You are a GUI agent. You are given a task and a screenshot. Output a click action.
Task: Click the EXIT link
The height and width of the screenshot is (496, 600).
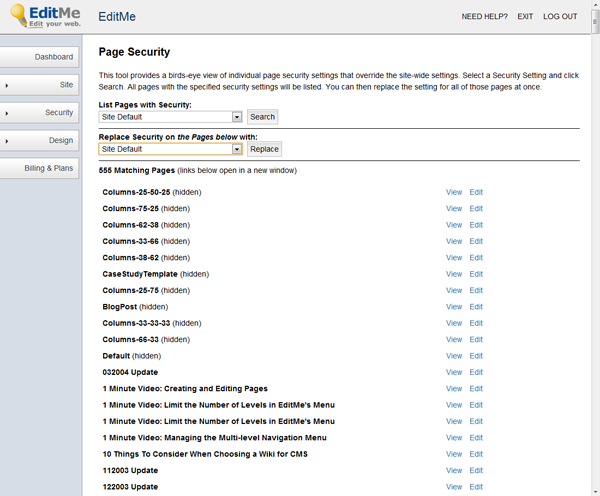[525, 16]
